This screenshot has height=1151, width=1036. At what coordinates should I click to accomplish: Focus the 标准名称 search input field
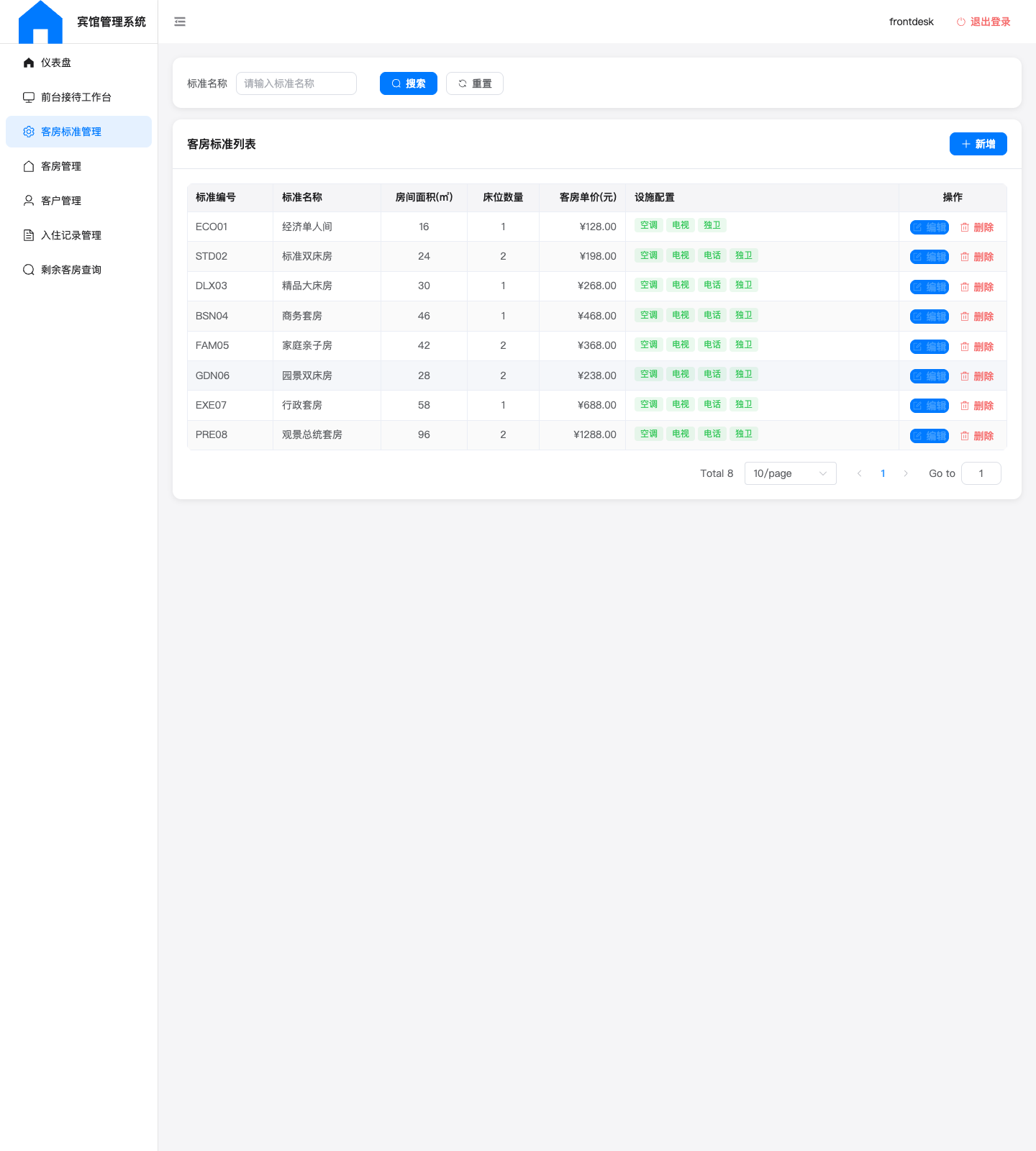296,83
